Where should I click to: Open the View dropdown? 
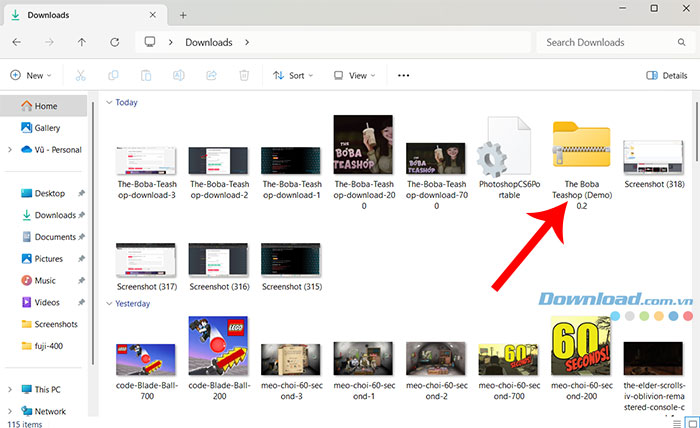(354, 75)
